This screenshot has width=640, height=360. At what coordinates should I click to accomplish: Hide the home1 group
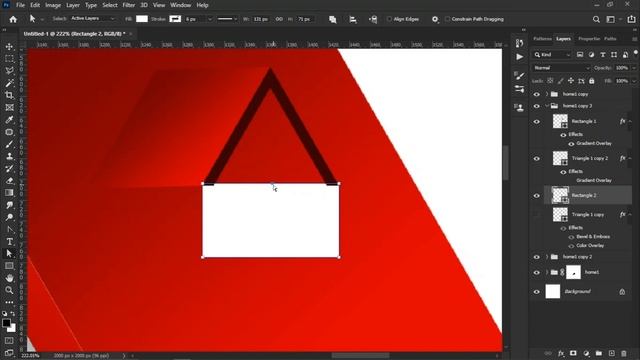(x=537, y=272)
